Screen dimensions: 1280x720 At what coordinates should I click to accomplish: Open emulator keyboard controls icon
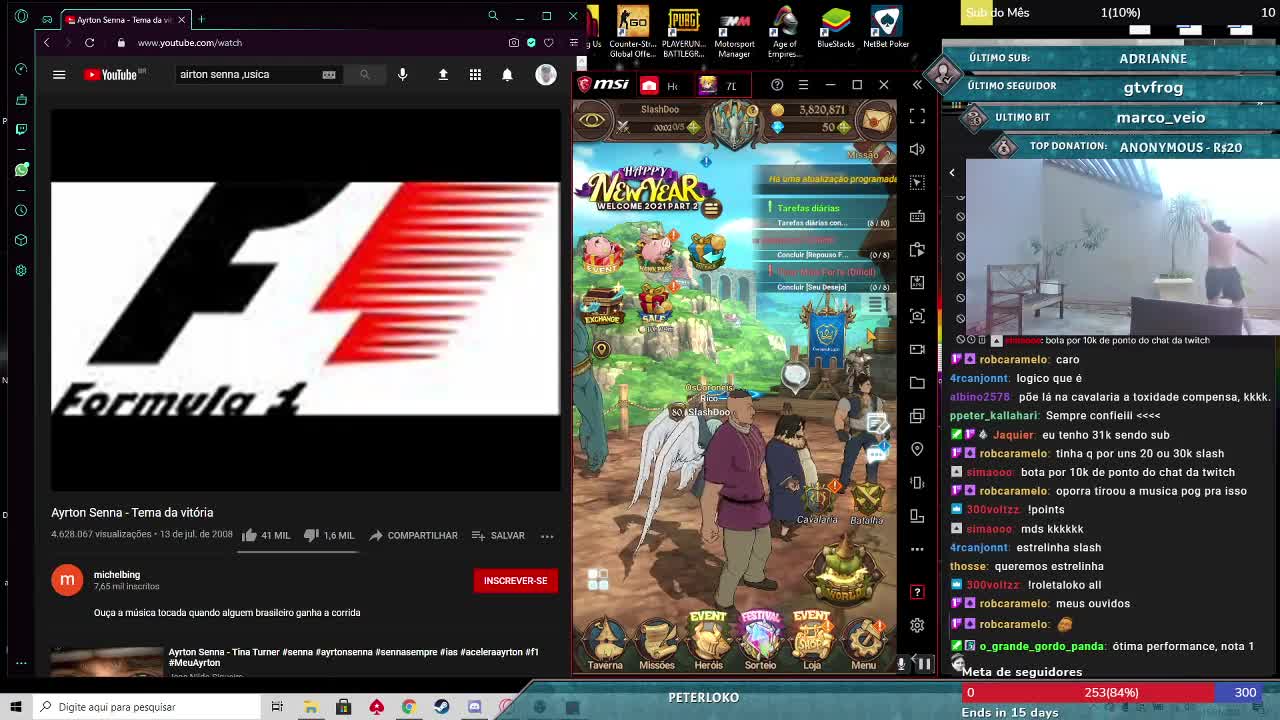click(917, 216)
